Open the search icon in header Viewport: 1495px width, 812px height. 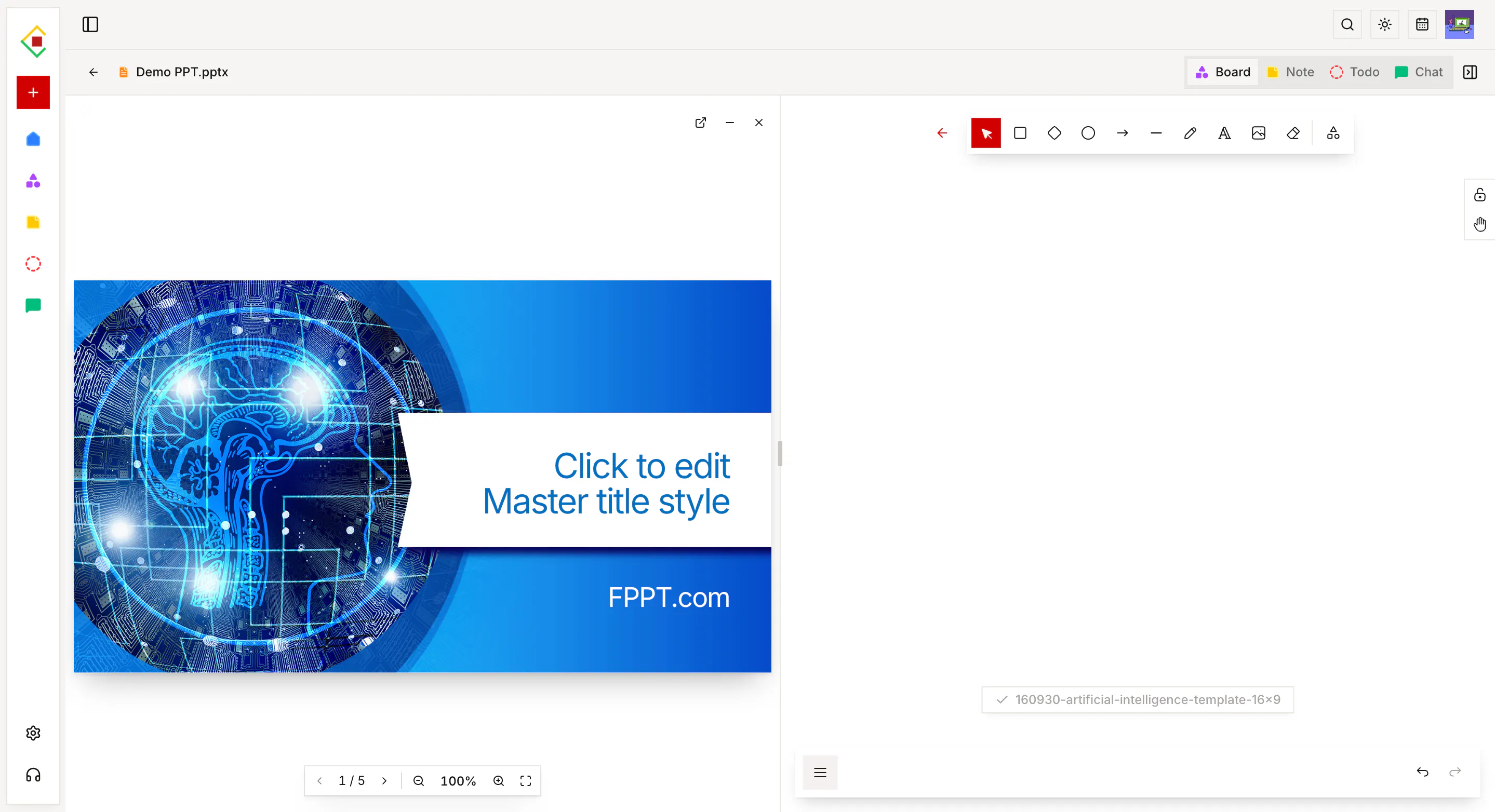click(x=1347, y=24)
